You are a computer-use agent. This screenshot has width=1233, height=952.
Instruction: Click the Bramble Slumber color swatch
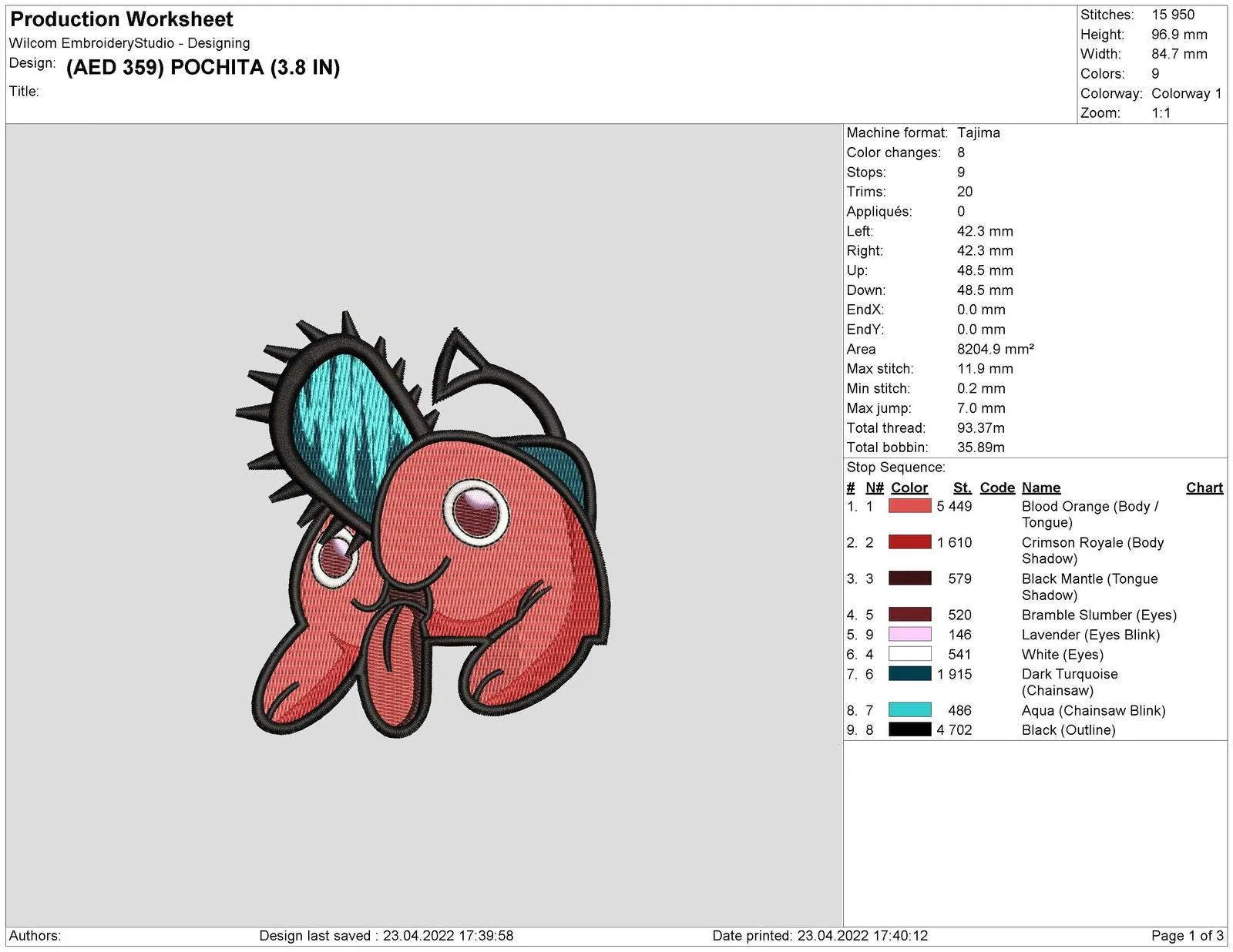(x=909, y=615)
